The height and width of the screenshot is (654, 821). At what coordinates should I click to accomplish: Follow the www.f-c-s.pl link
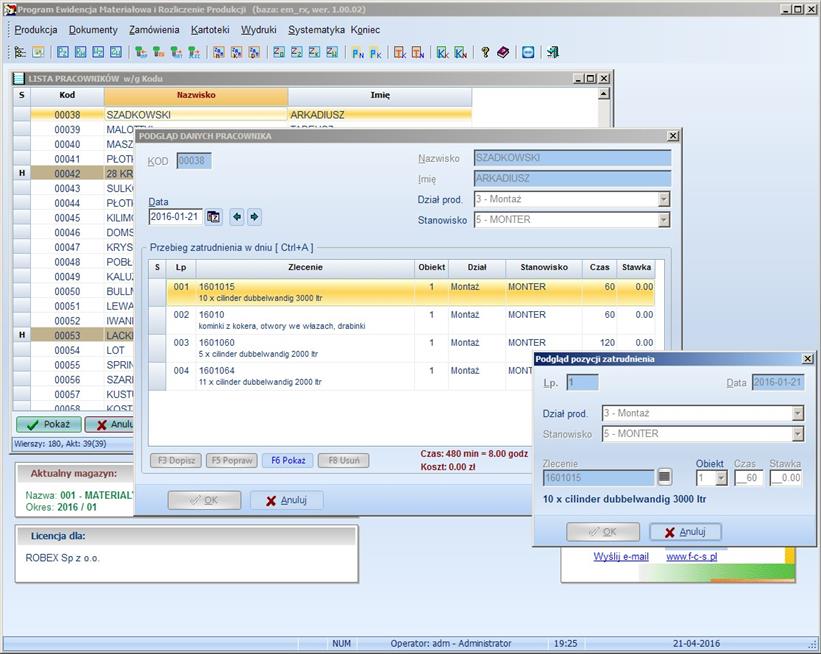pyautogui.click(x=691, y=556)
